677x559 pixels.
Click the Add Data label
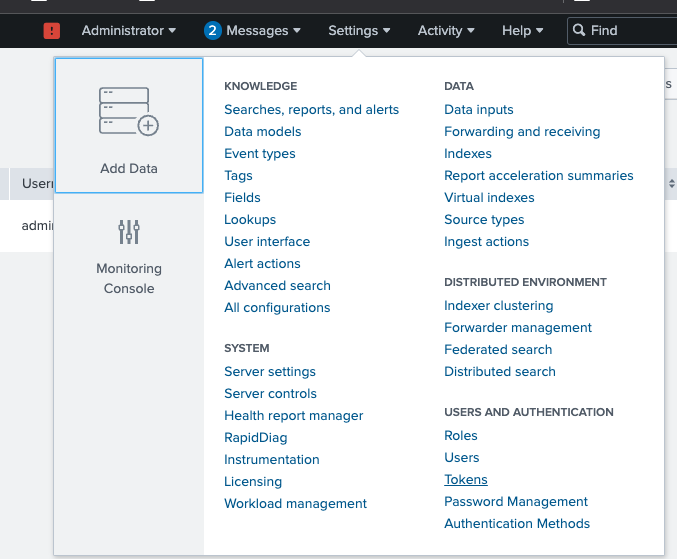(129, 168)
